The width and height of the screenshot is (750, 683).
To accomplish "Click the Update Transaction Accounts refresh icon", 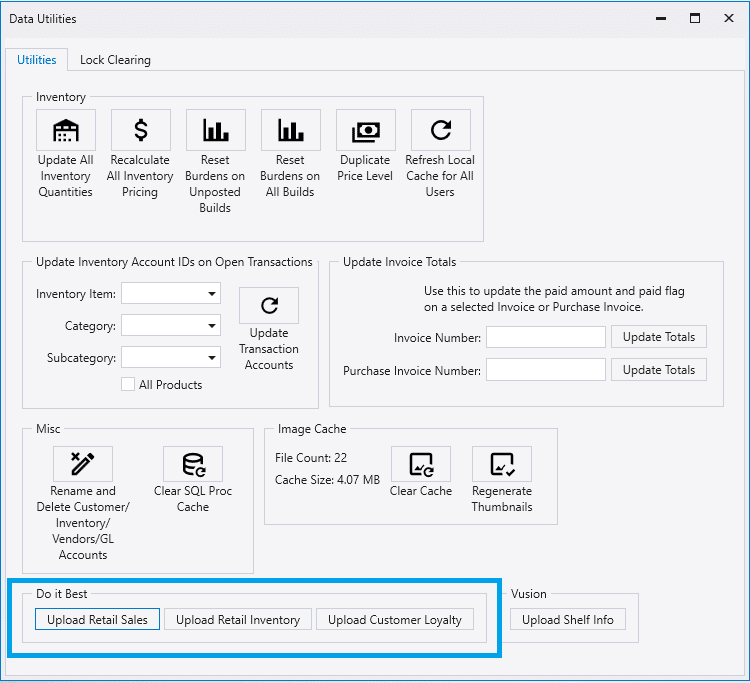I will 269,306.
